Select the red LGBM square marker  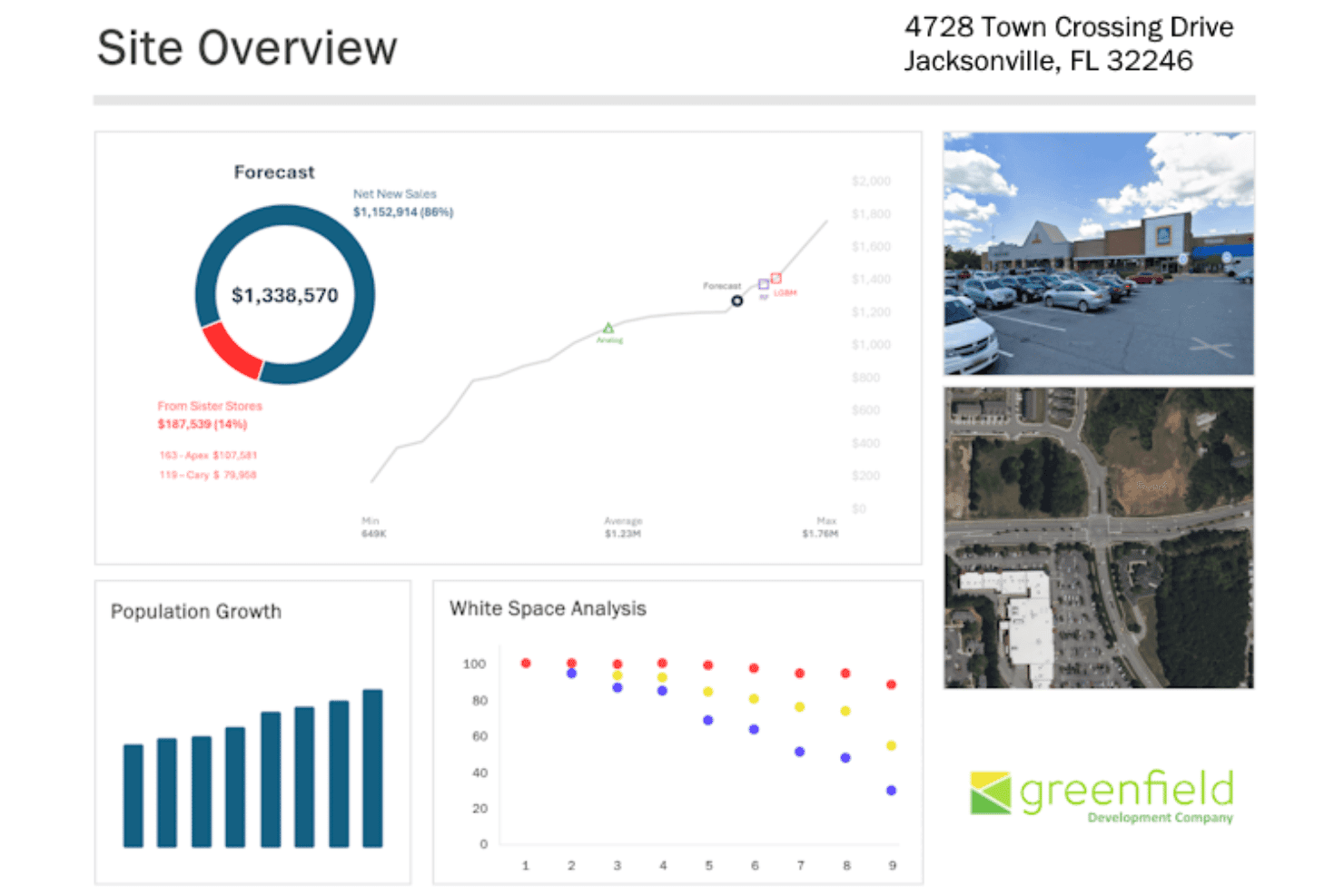(x=776, y=278)
